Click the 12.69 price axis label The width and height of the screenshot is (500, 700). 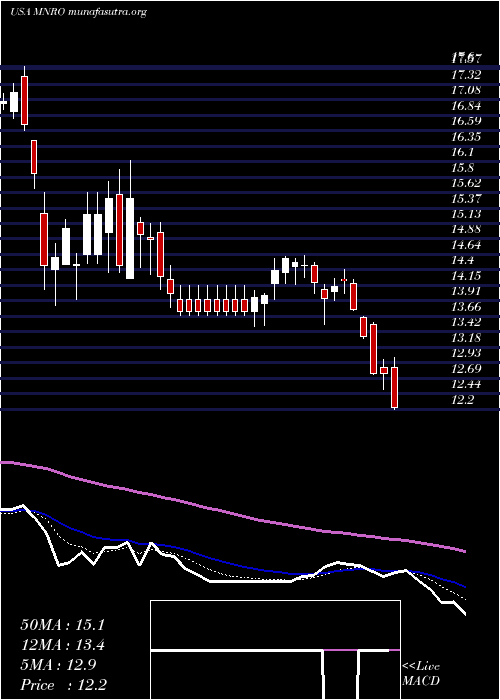pos(466,369)
